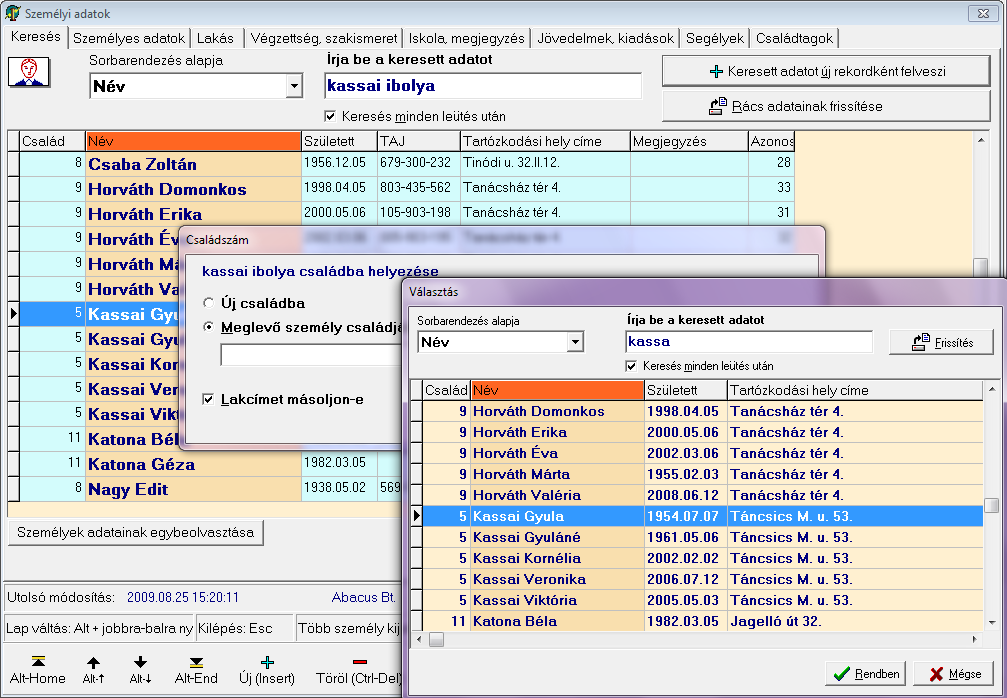Sort main grid by Név column header
The image size is (1007, 698).
click(x=193, y=141)
